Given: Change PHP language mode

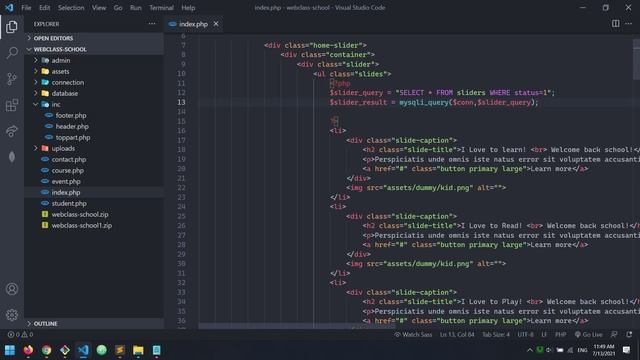Looking at the screenshot, I should [560, 335].
